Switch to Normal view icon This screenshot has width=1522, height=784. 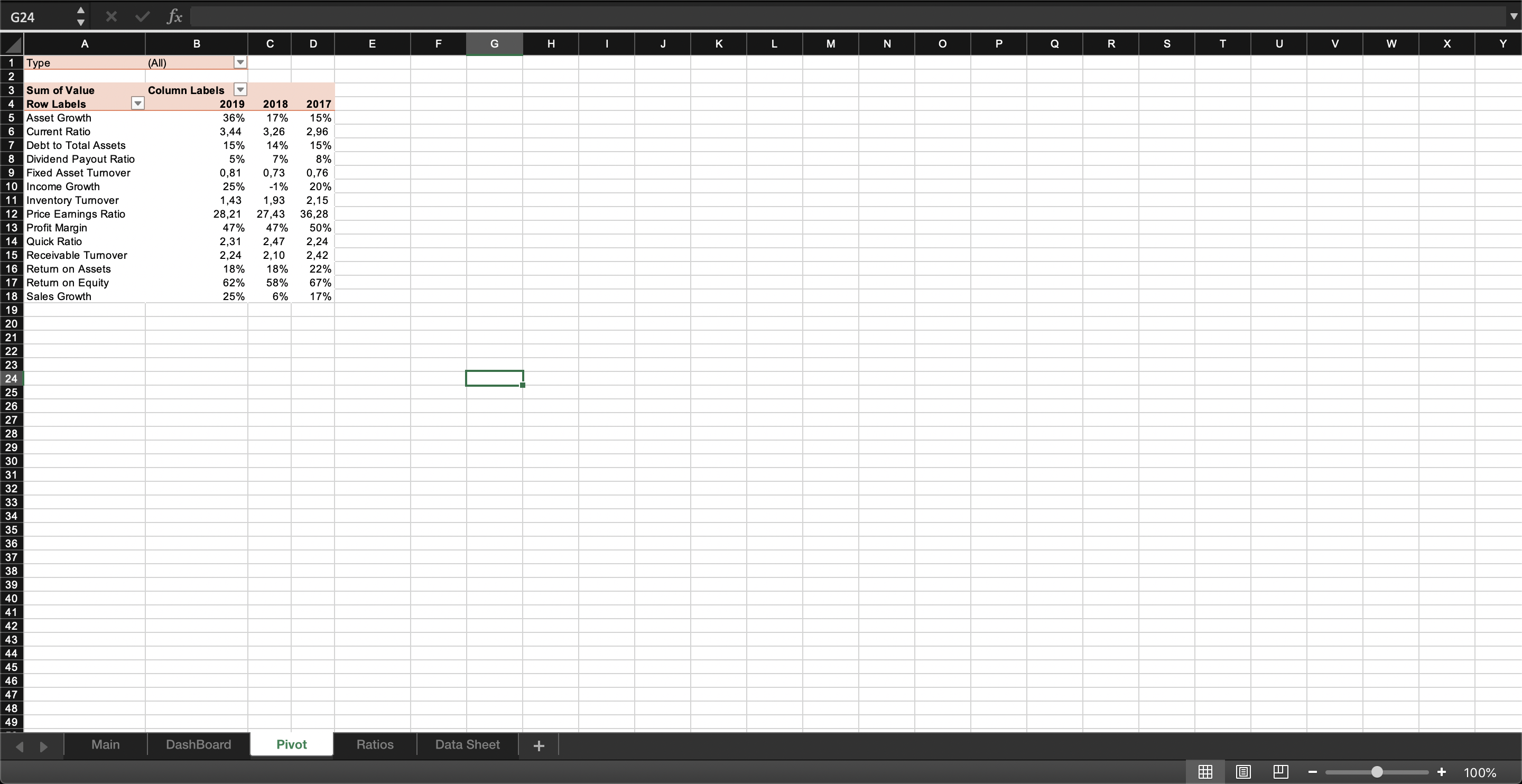(1205, 772)
